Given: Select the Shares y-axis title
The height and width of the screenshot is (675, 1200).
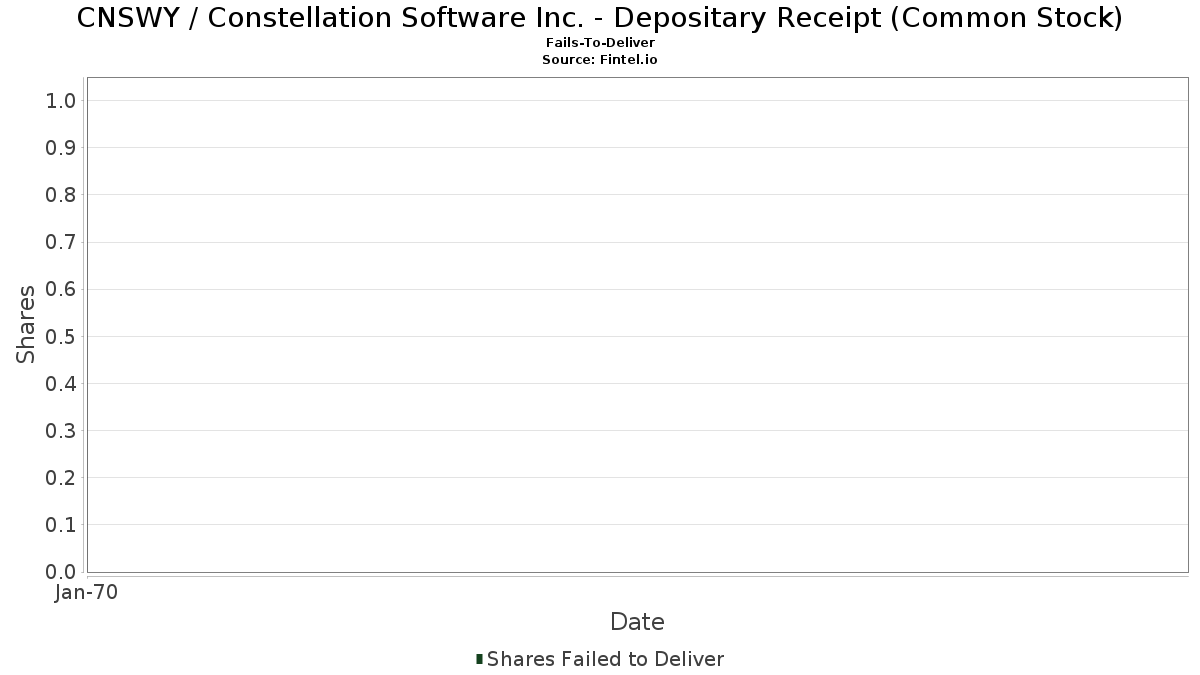Looking at the screenshot, I should 26,324.
